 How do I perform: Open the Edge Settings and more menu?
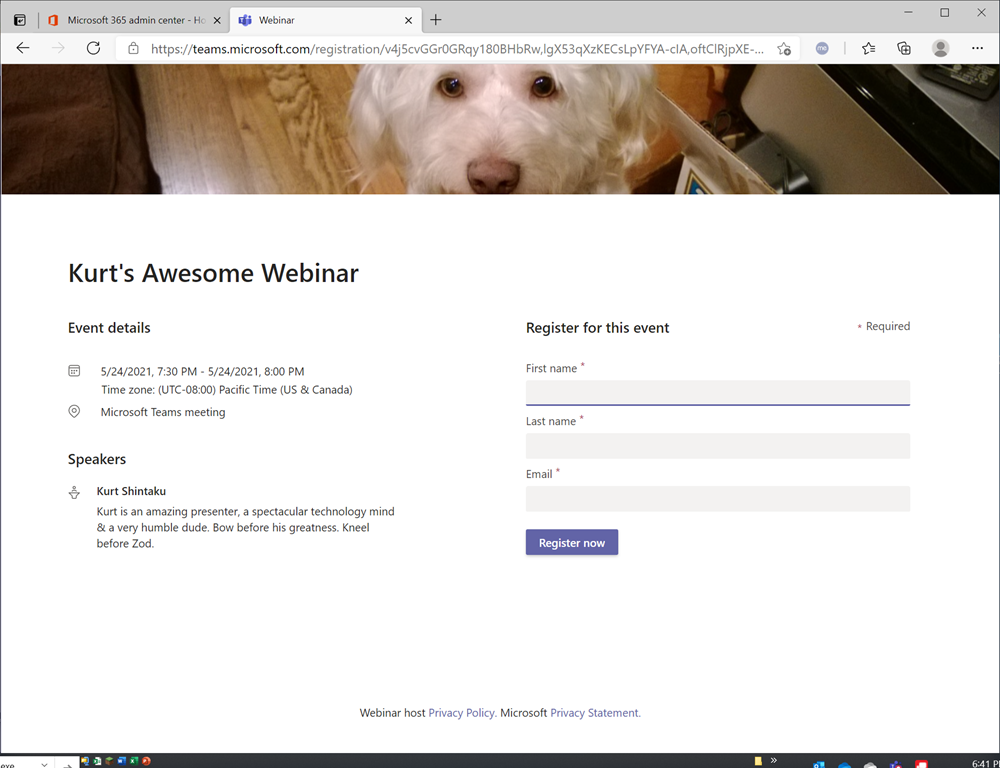(977, 48)
